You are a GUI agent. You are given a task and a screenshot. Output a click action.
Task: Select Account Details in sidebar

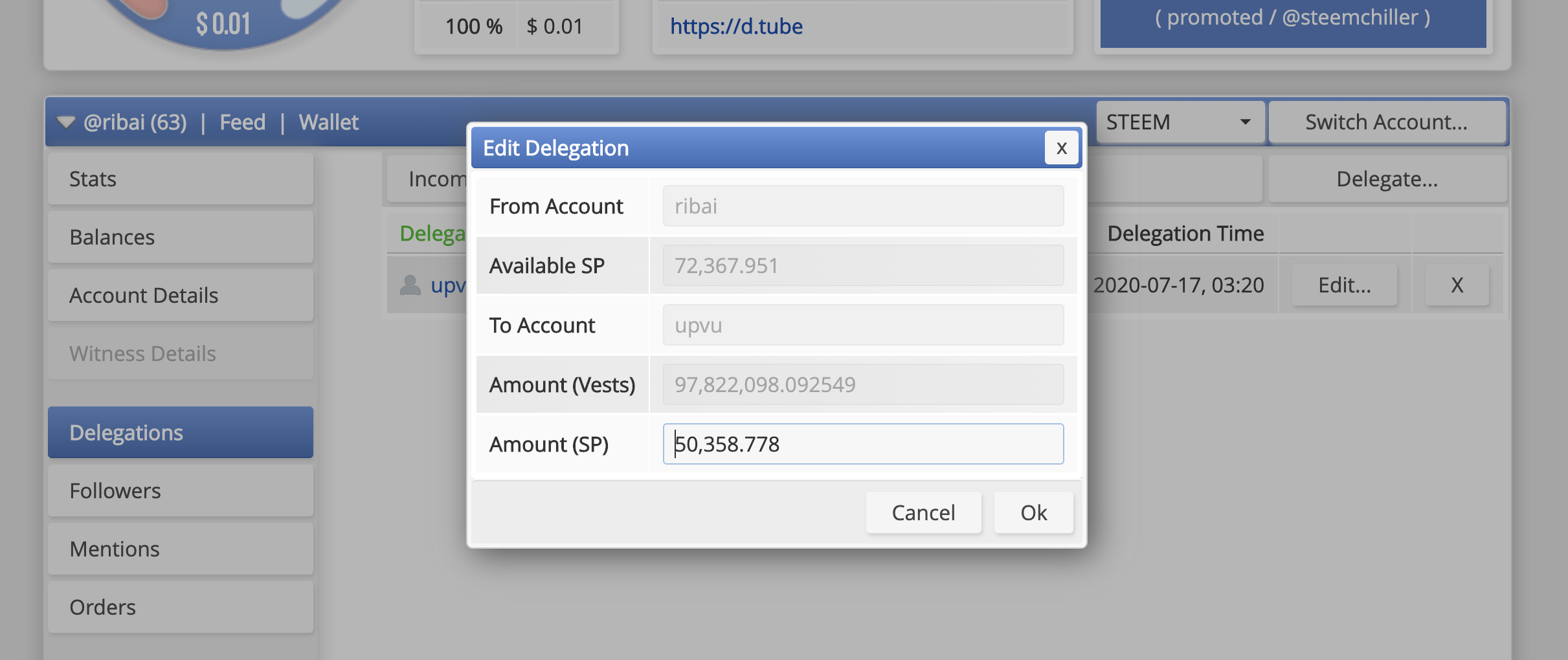click(180, 296)
